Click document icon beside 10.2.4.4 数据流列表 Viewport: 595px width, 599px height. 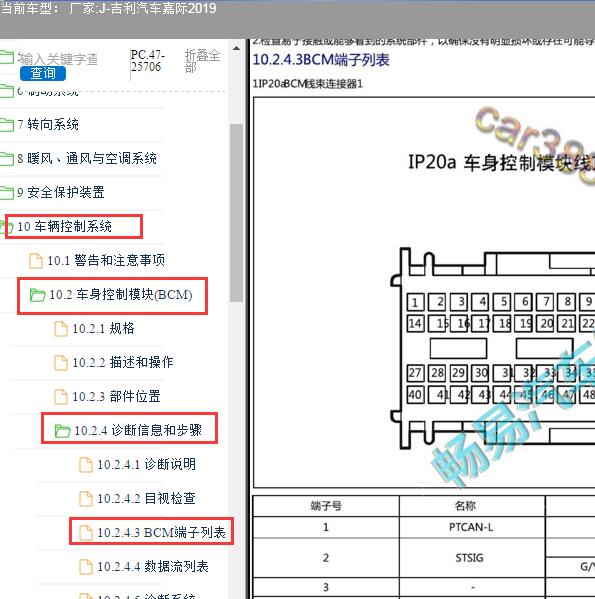pyautogui.click(x=86, y=567)
